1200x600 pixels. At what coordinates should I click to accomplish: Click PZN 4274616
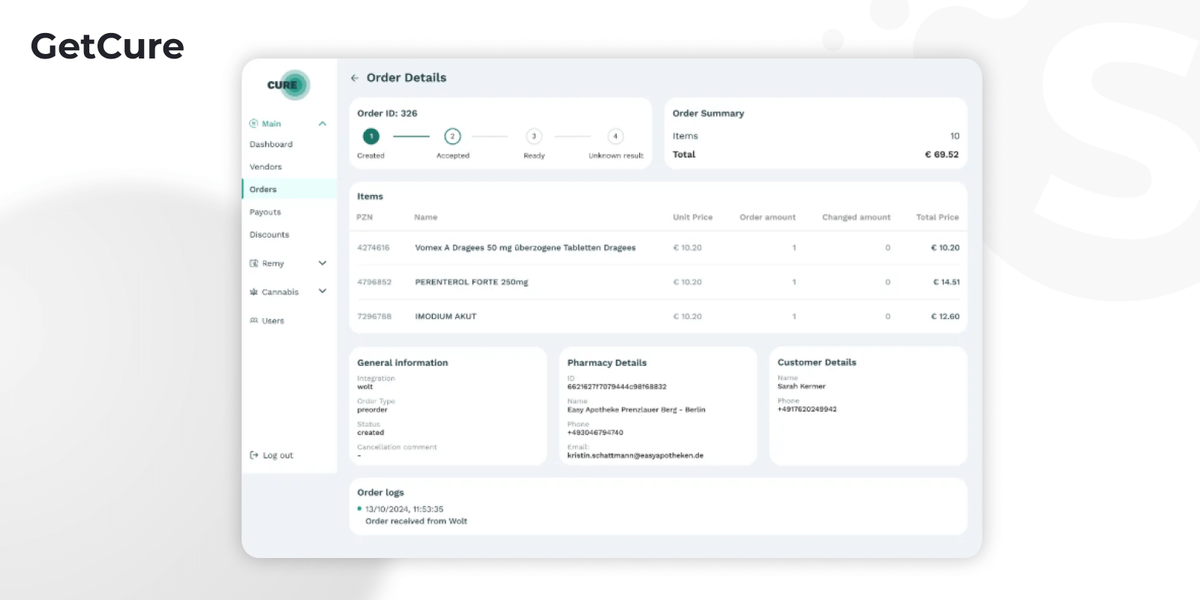pos(374,247)
